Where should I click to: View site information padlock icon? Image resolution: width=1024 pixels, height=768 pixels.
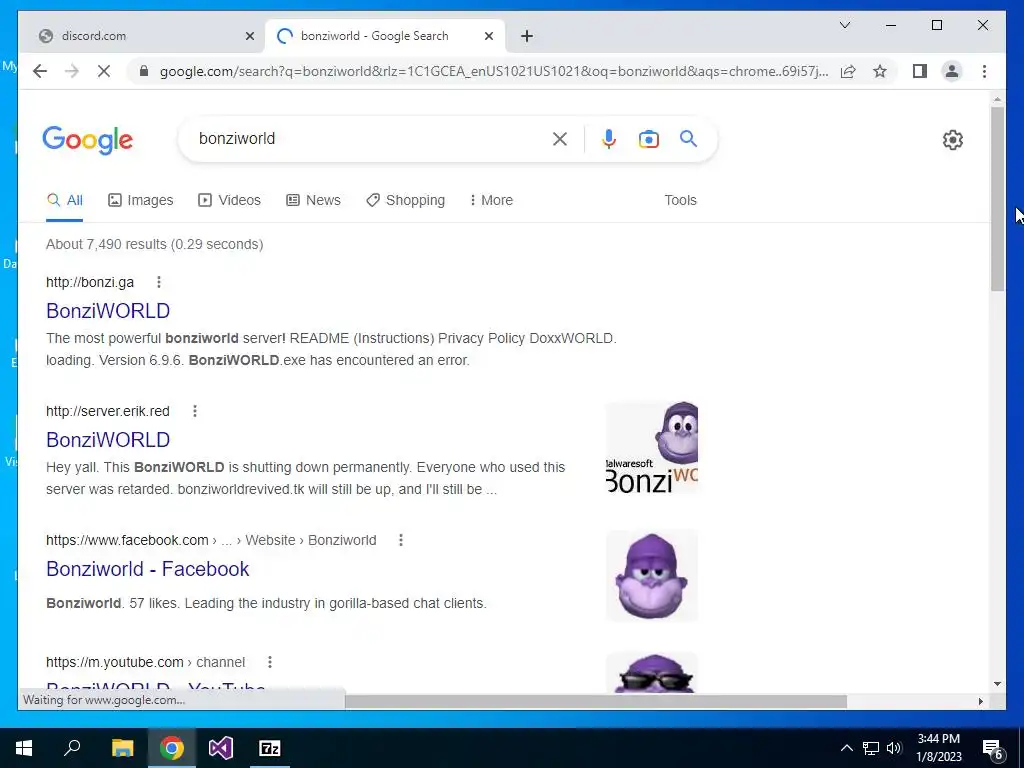144,71
